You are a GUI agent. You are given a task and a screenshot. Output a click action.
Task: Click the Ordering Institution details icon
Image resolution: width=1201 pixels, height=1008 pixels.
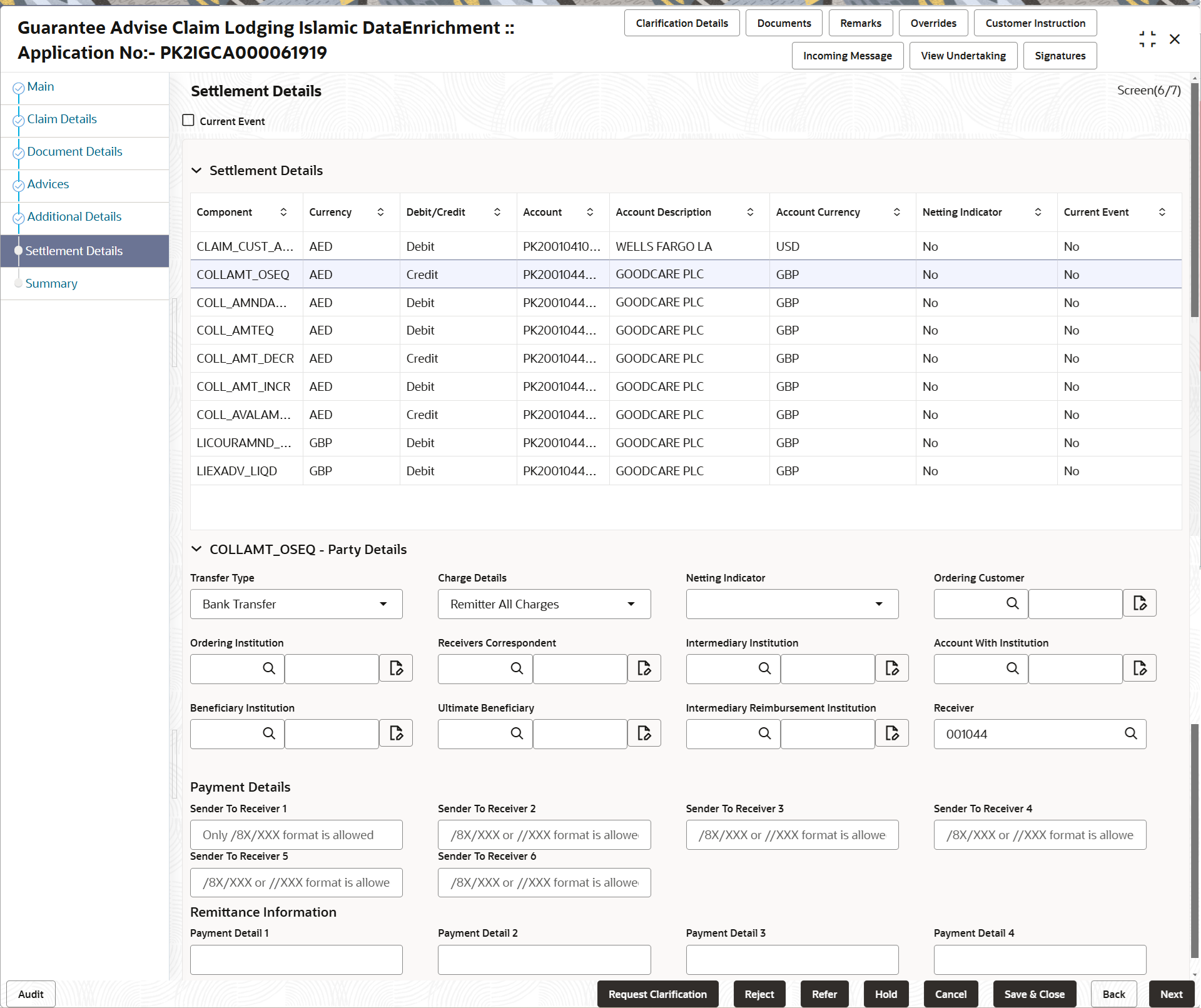point(396,668)
